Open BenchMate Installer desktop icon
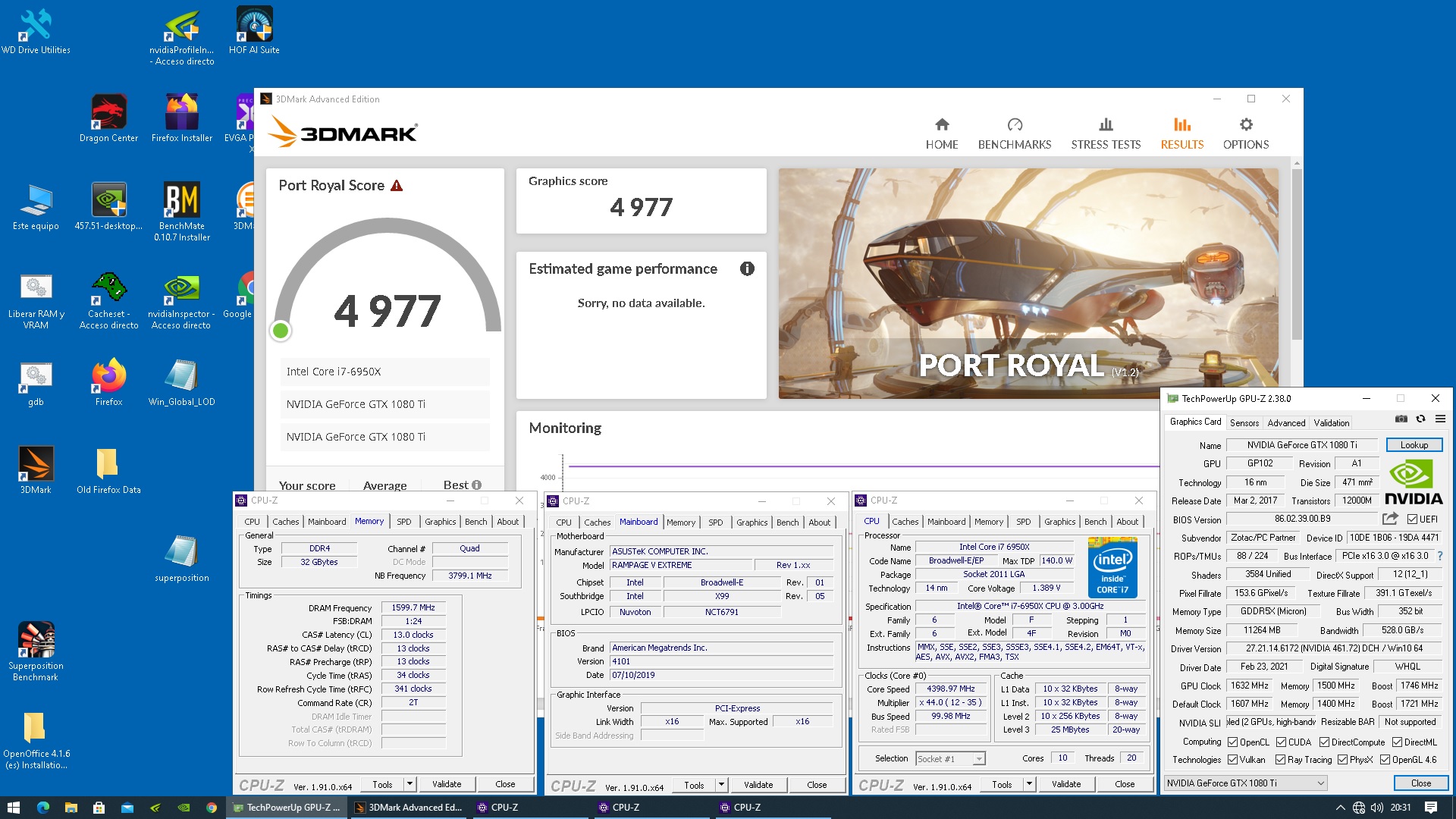This screenshot has width=1456, height=819. click(182, 212)
